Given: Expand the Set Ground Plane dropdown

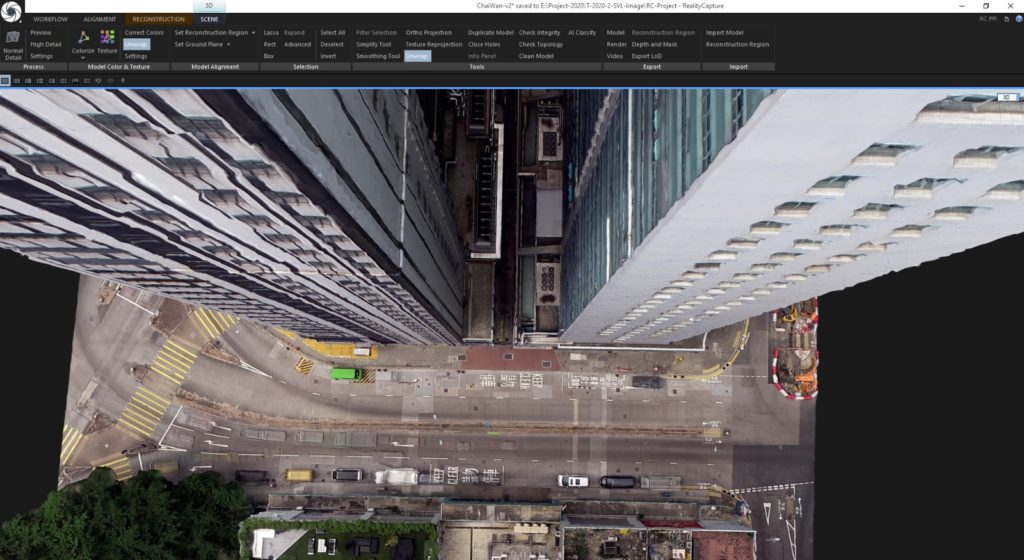Looking at the screenshot, I should pos(229,44).
